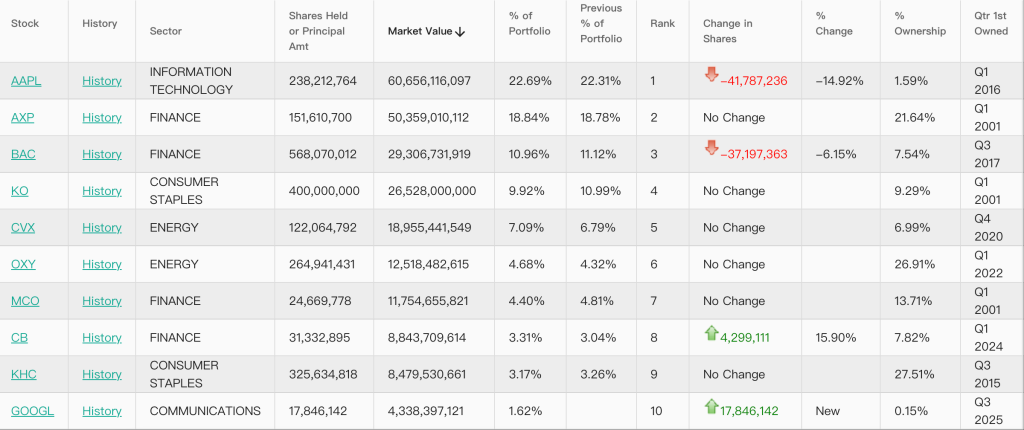View History for MCO
Image resolution: width=1024 pixels, height=430 pixels.
point(101,301)
